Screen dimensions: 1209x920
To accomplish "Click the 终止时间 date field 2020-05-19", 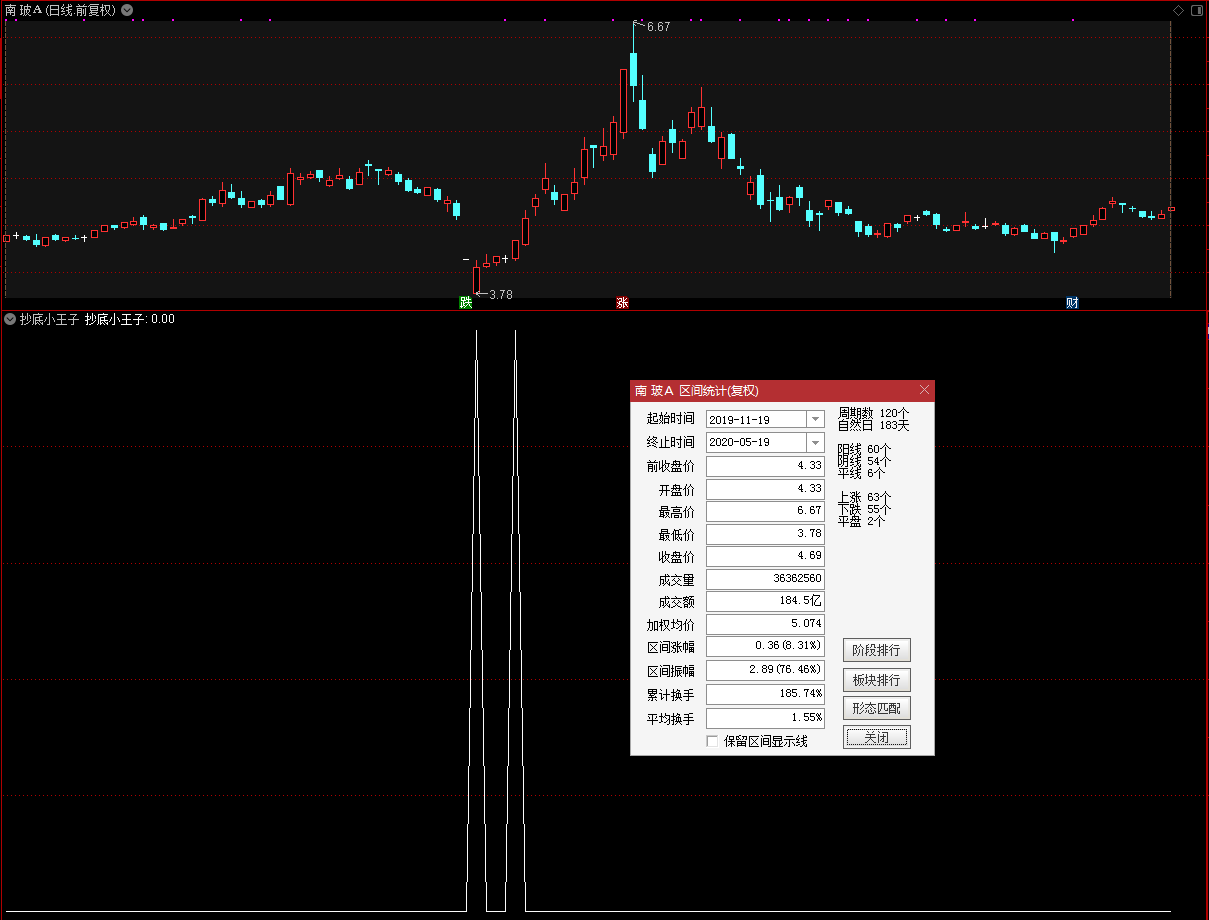I will (x=756, y=442).
